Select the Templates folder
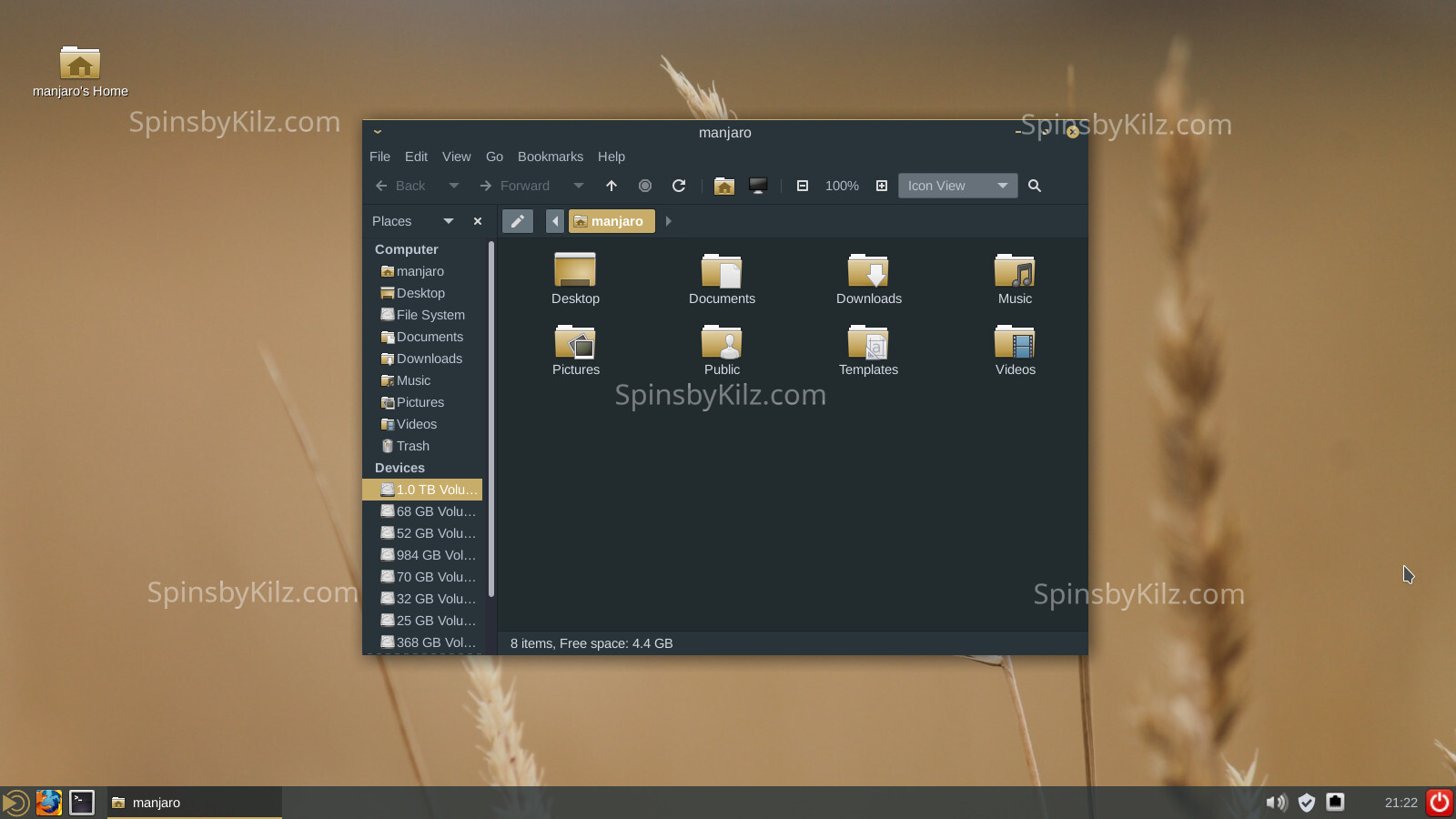The height and width of the screenshot is (819, 1456). pyautogui.click(x=868, y=350)
